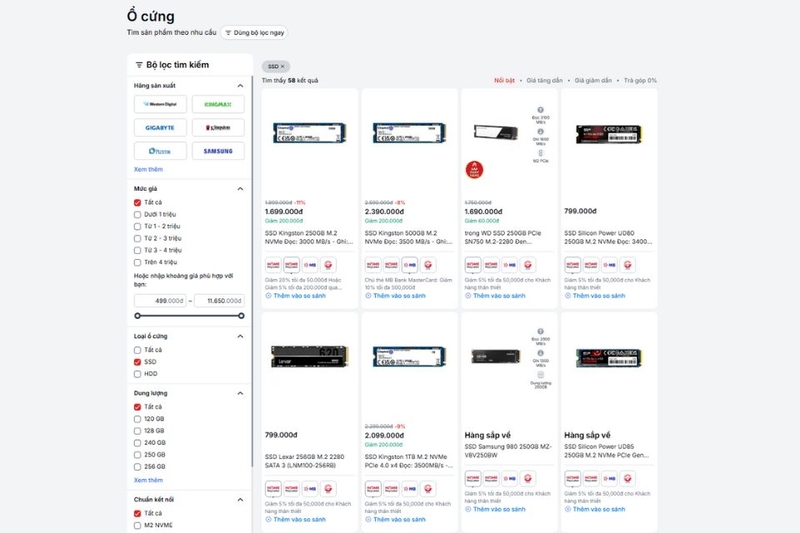The height and width of the screenshot is (533, 800).
Task: Click first promo icon under Kingston 1TB SSD
Action: coord(373,489)
